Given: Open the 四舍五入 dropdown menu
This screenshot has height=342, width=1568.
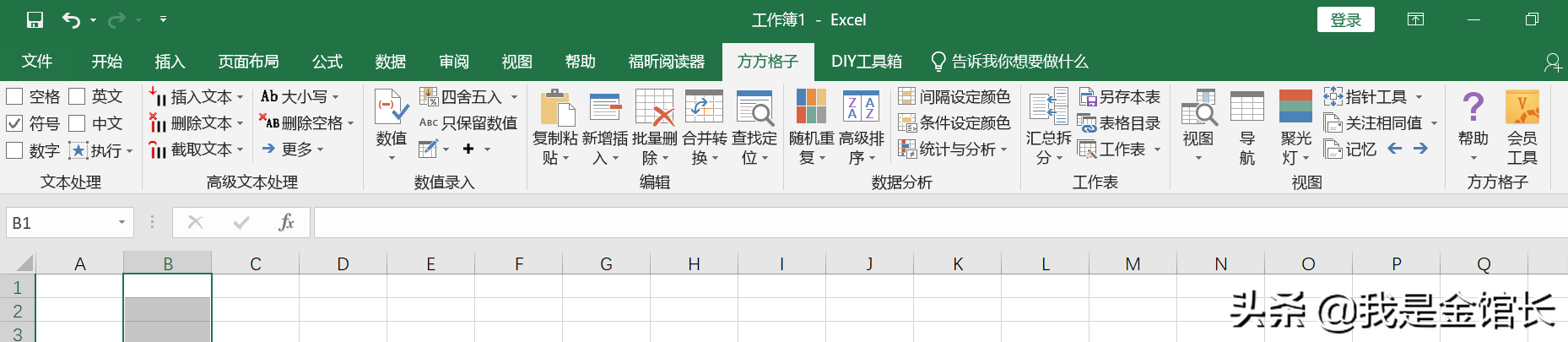Looking at the screenshot, I should tap(514, 97).
